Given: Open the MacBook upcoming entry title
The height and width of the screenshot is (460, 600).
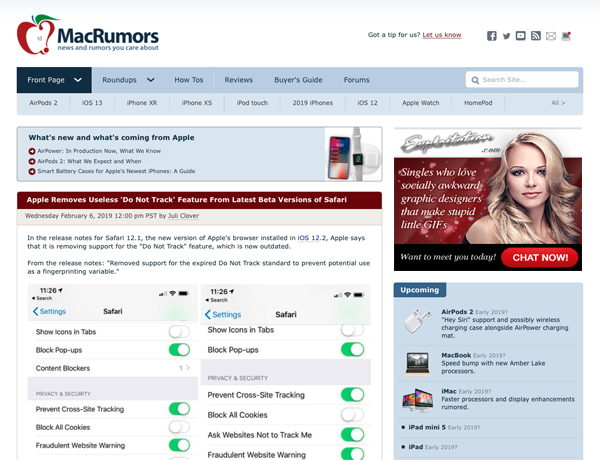Looking at the screenshot, I should point(456,356).
